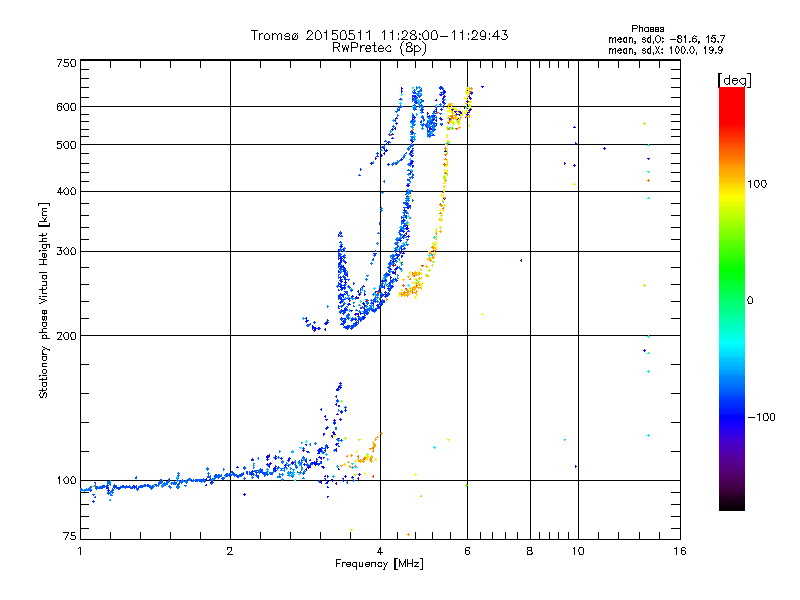Click the y-axis tick label '600'

point(67,107)
